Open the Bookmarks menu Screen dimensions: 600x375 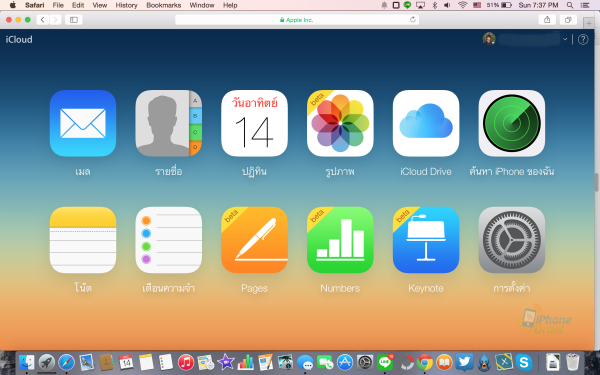click(x=163, y=5)
